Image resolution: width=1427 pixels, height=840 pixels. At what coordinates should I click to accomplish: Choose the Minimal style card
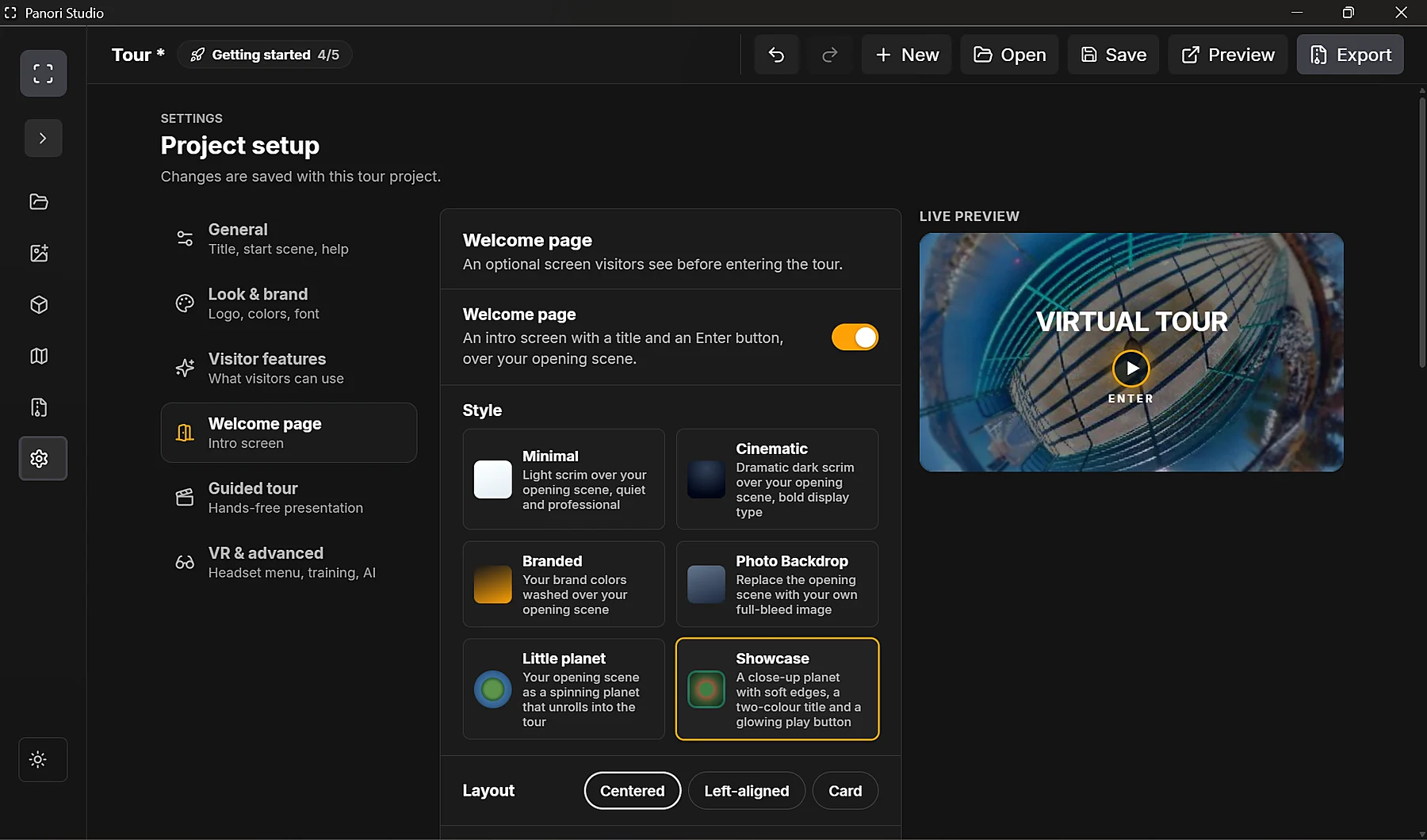coord(564,479)
